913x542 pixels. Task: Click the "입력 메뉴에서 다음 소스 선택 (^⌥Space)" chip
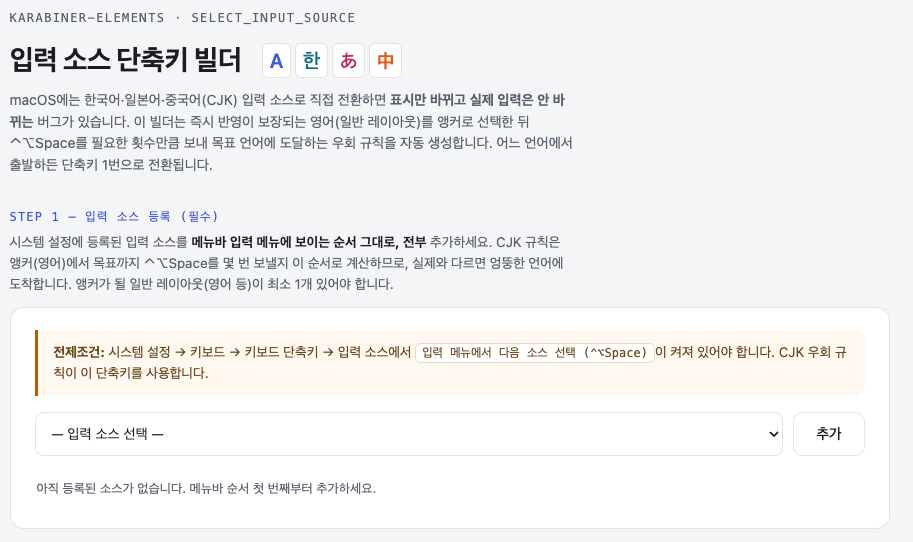tap(535, 353)
